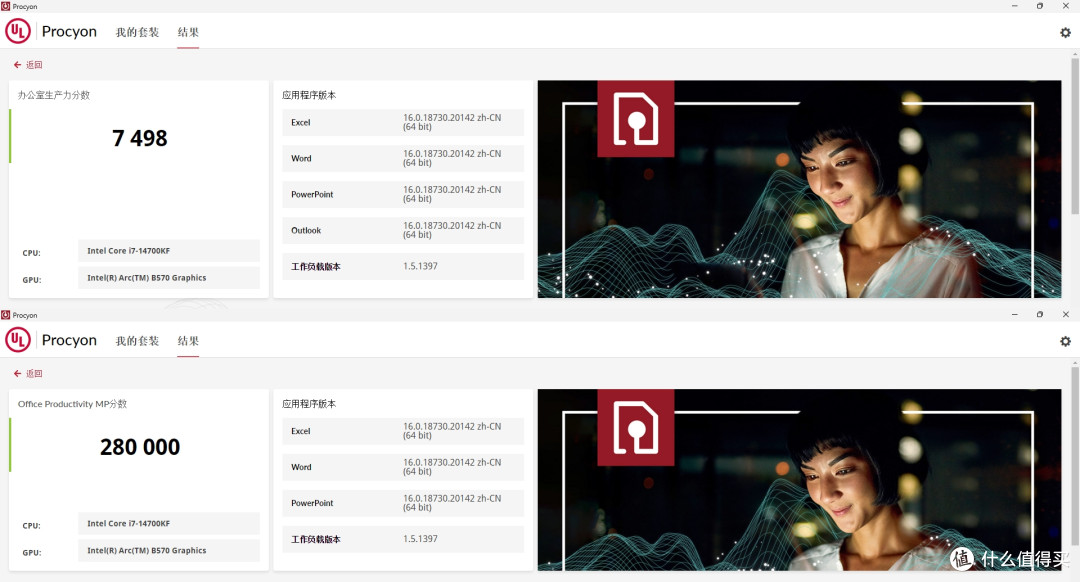
Task: Click UL logo in bottom Procyon window
Action: [x=18, y=340]
